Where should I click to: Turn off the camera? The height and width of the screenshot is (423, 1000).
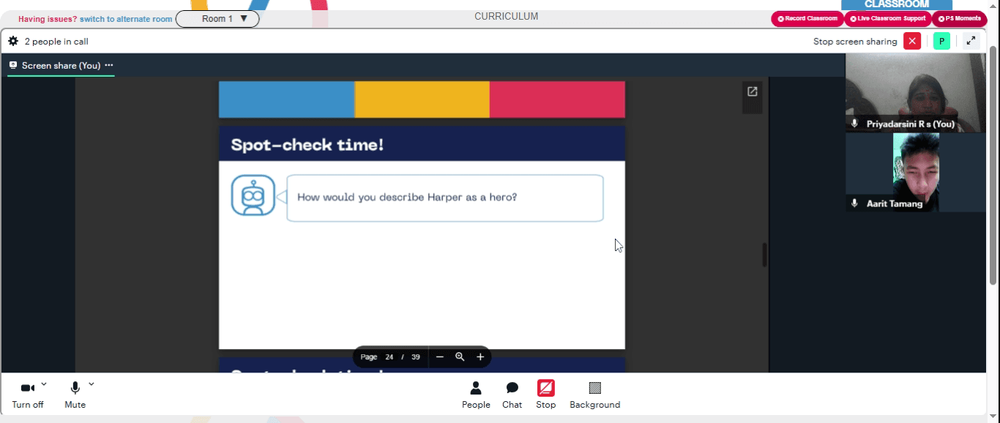(27, 395)
